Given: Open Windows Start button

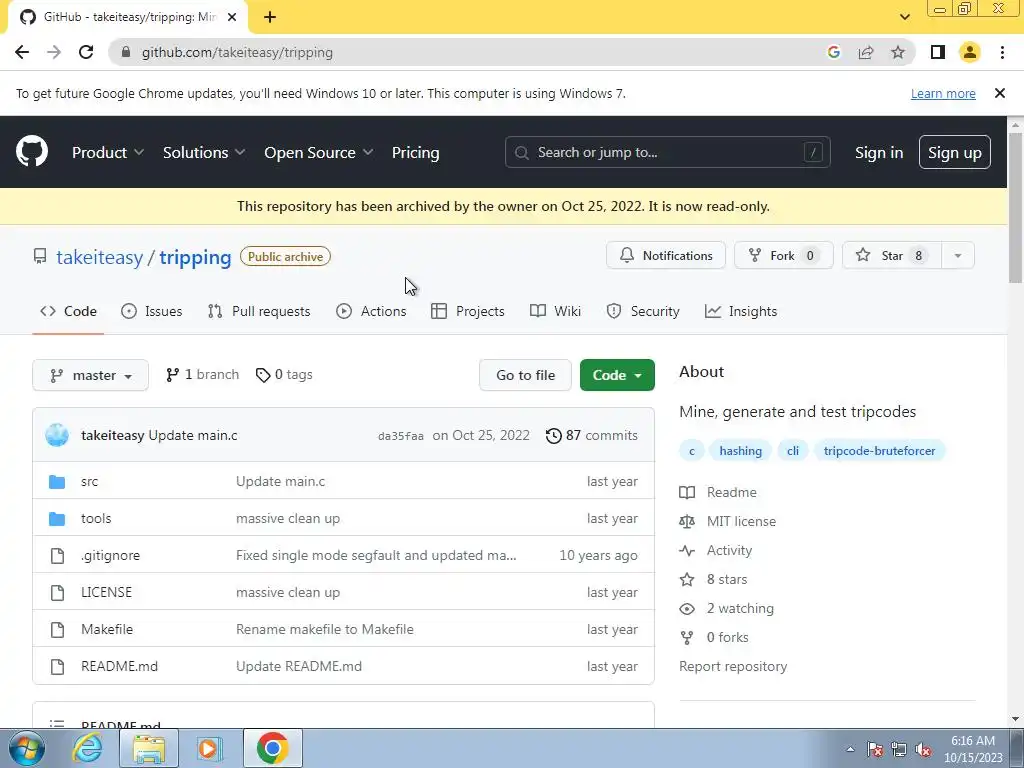Looking at the screenshot, I should [26, 748].
